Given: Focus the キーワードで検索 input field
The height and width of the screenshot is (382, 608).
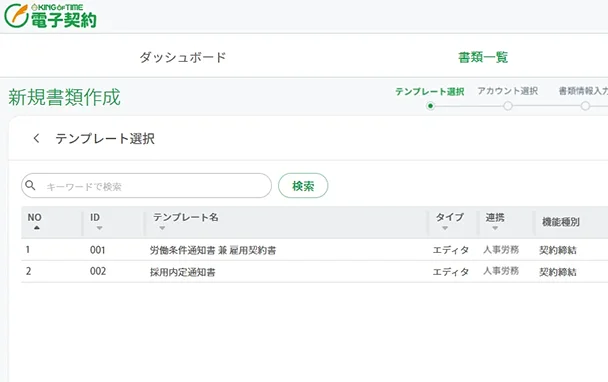Looking at the screenshot, I should tap(147, 186).
